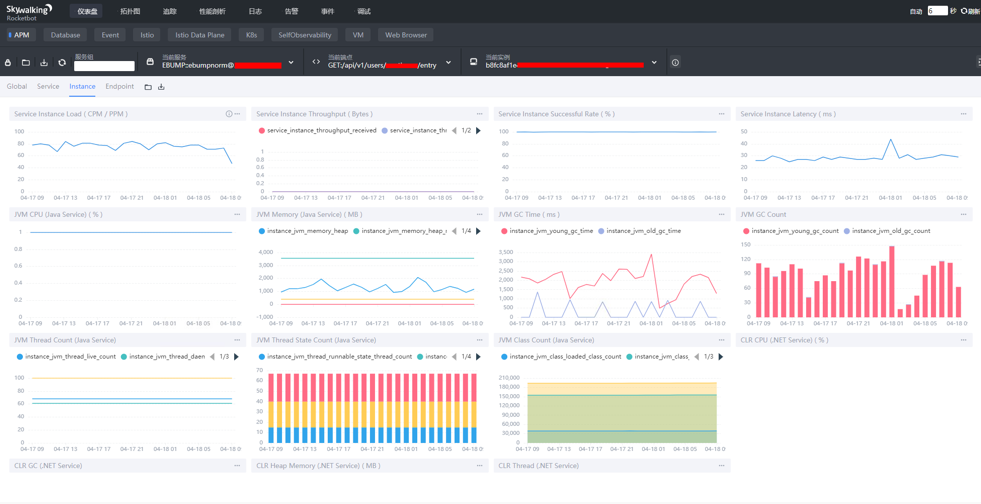
Task: Click the info icon next to instance selector
Action: point(675,63)
